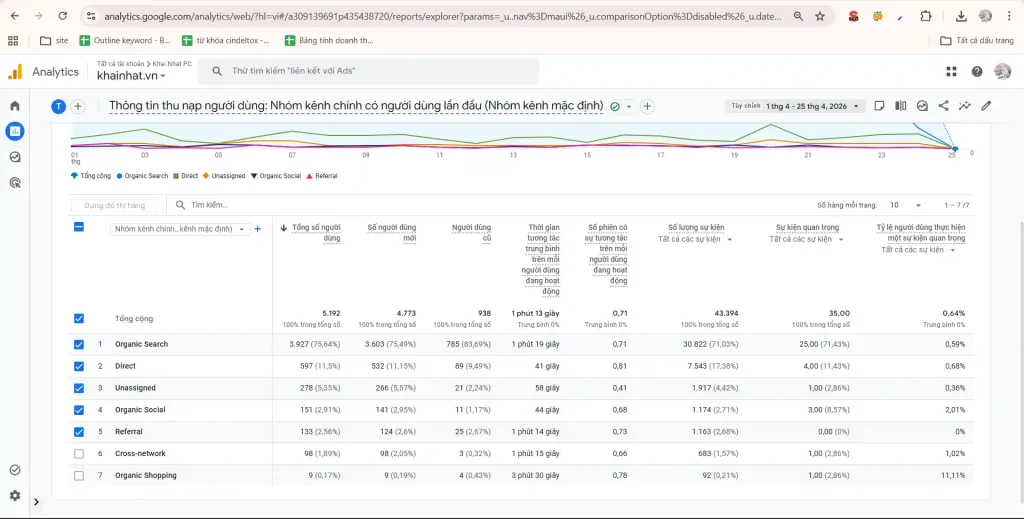Click the browser address bar URL
This screenshot has height=519, width=1024.
[x=443, y=16]
